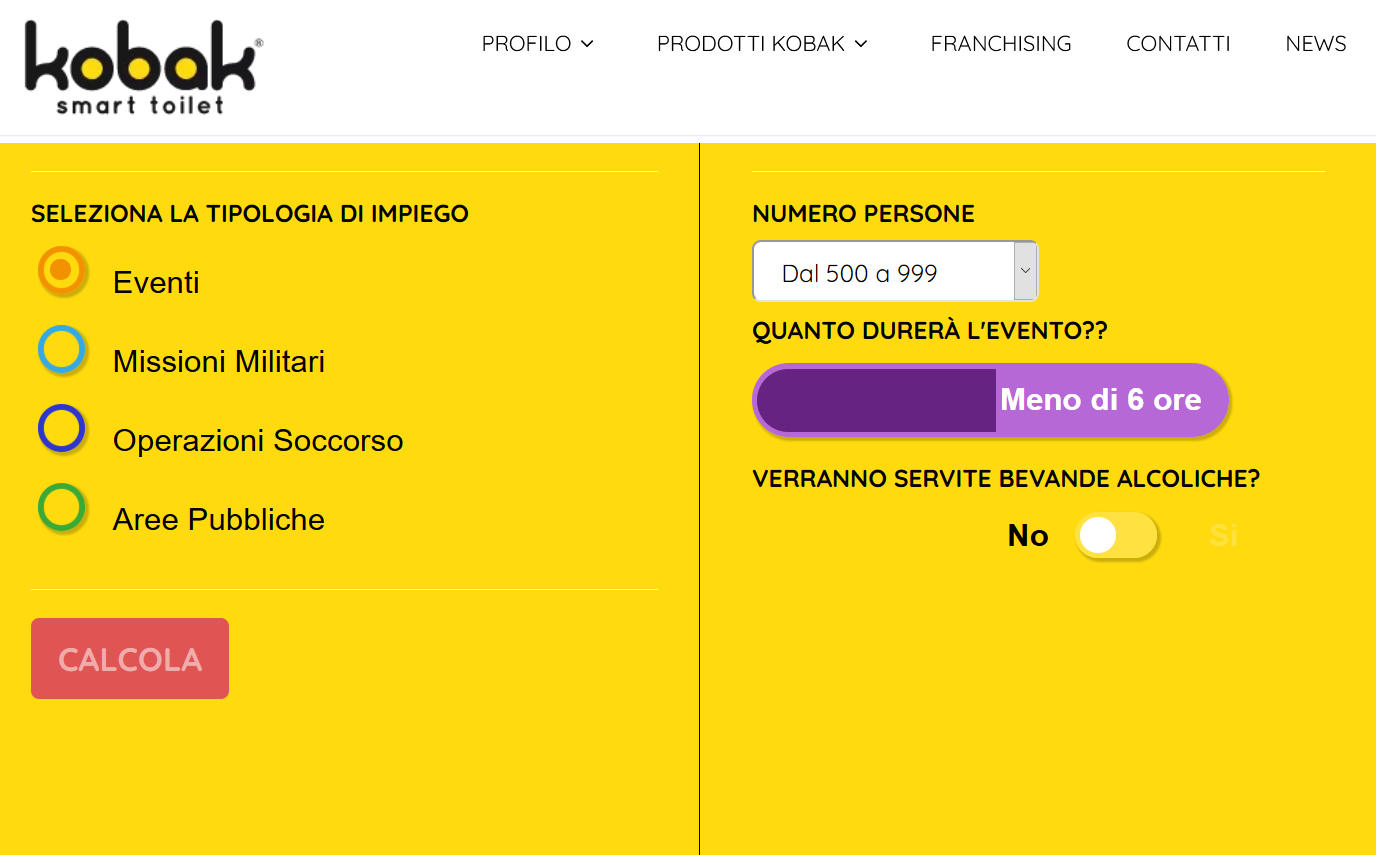Screen dimensions: 1376x855
Task: Select the Eventi radio button
Action: (x=62, y=271)
